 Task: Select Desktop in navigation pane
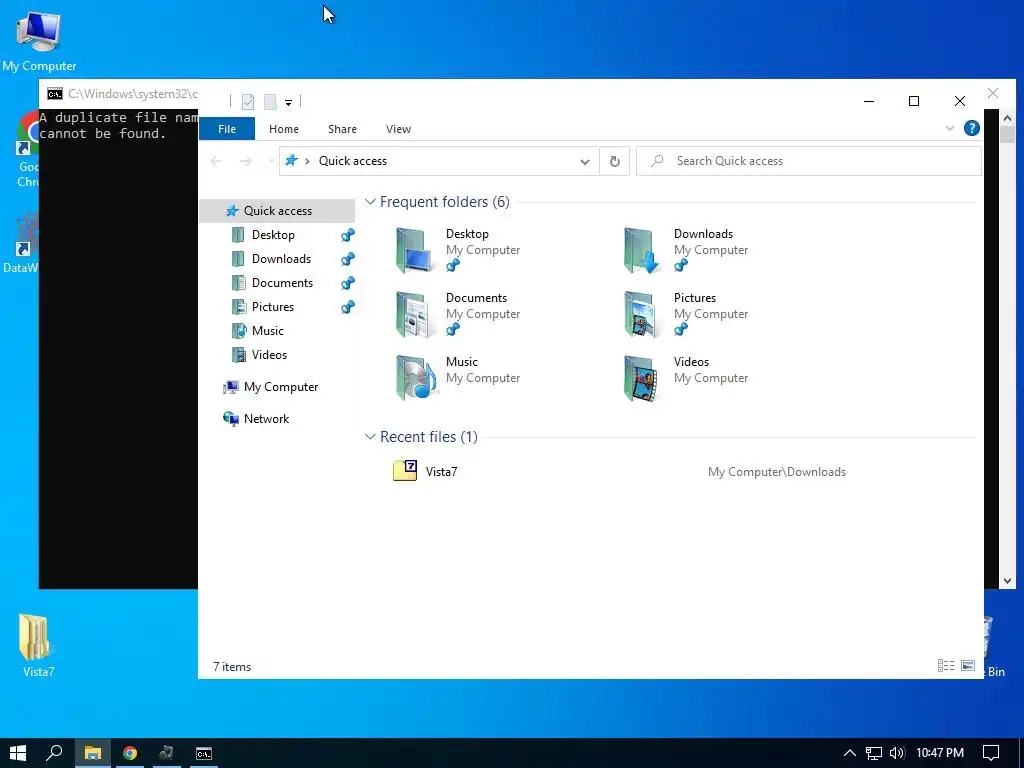(x=273, y=234)
